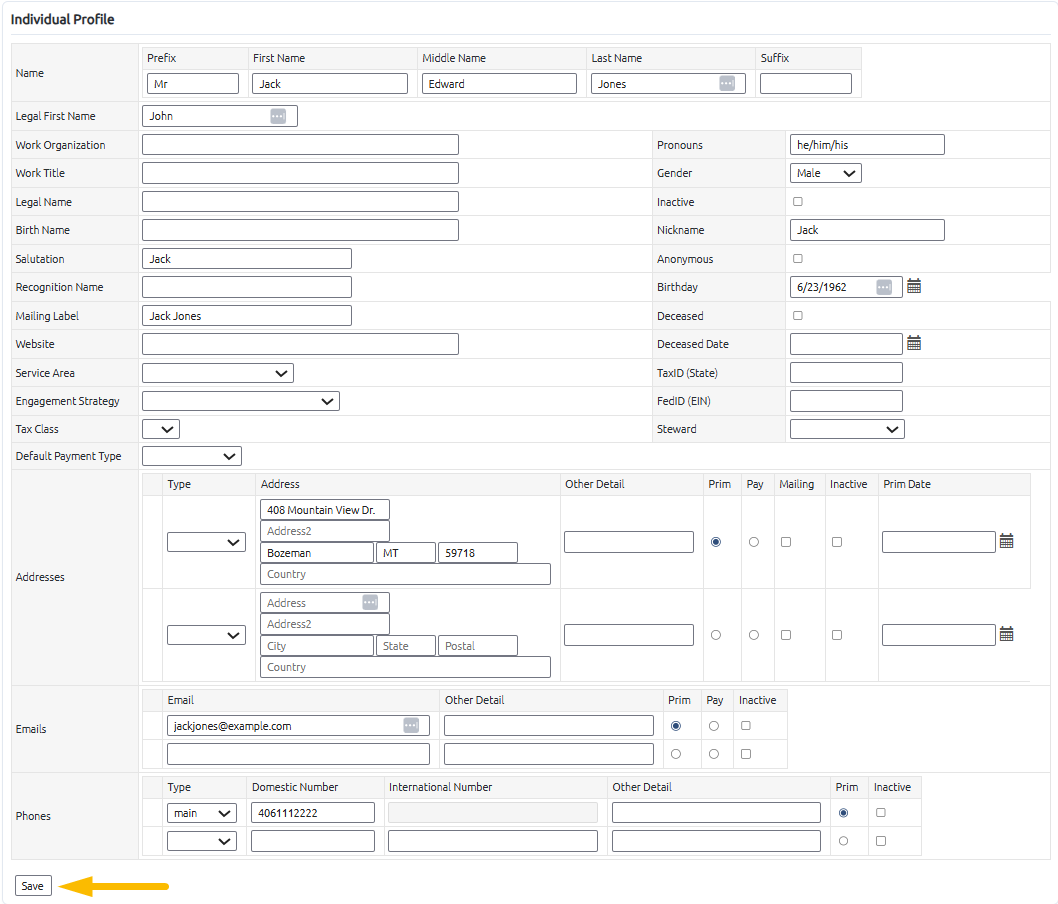Click the Save button
This screenshot has height=904, width=1058.
[x=33, y=886]
